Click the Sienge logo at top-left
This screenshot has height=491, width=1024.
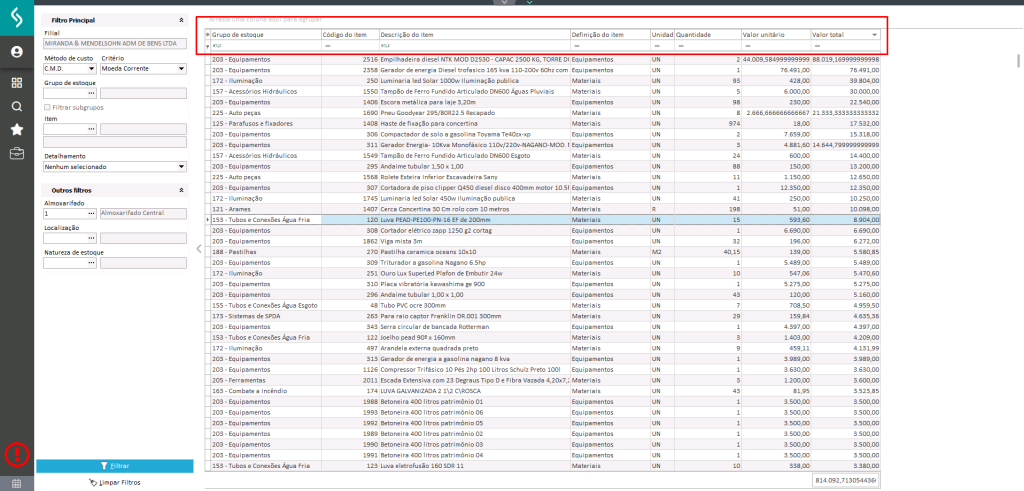(17, 17)
